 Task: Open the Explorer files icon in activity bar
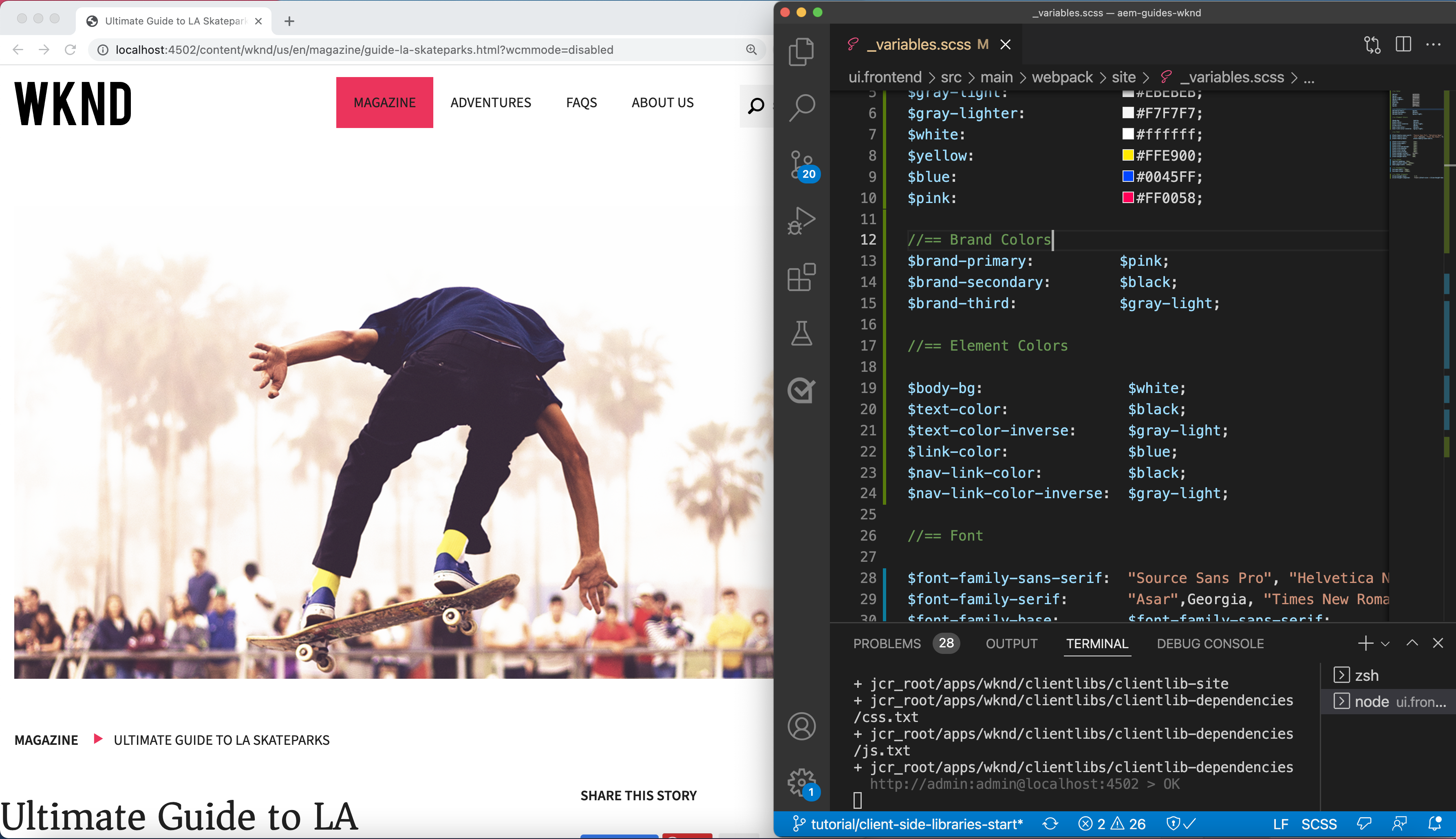[x=801, y=52]
